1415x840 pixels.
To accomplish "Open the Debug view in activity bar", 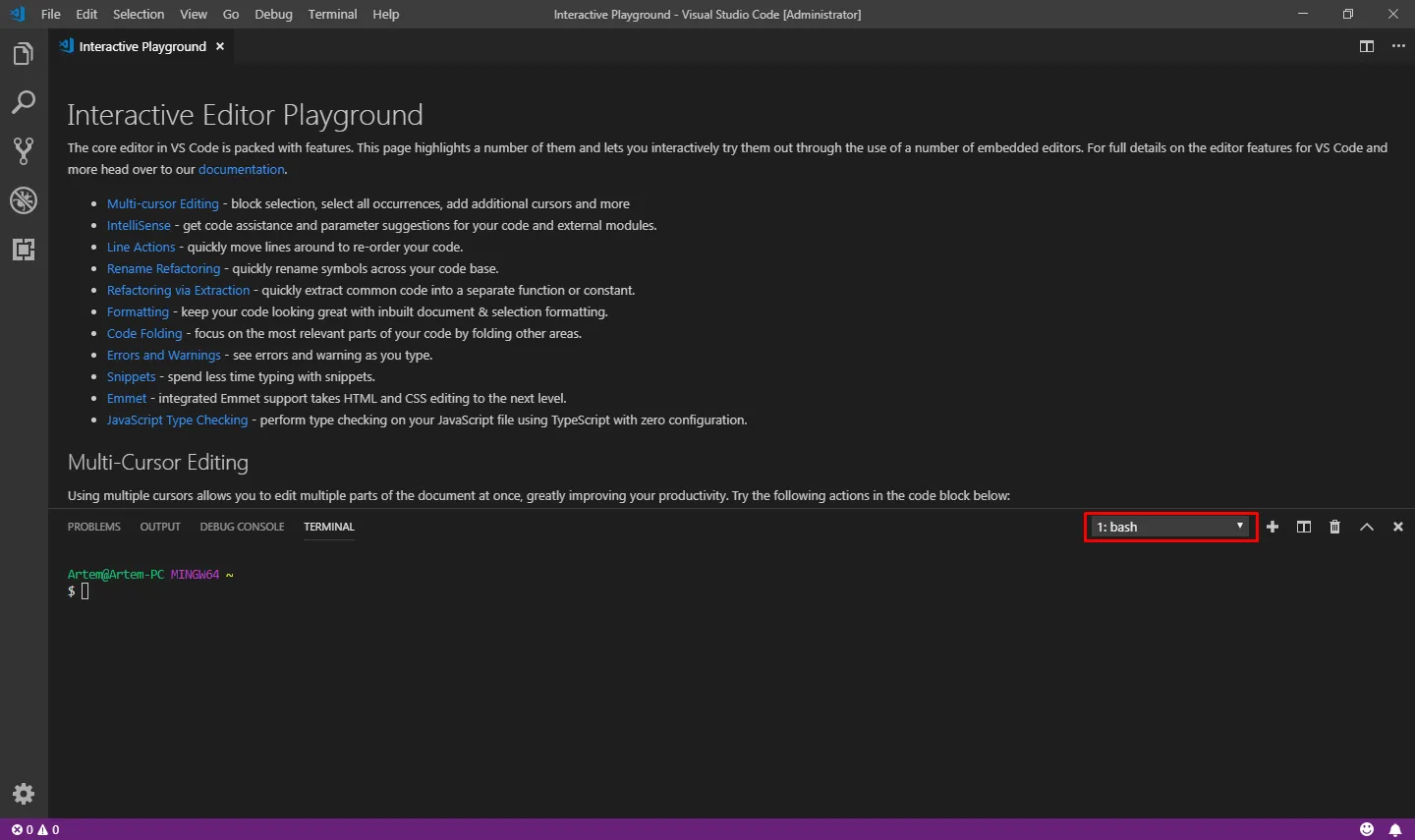I will 24,200.
